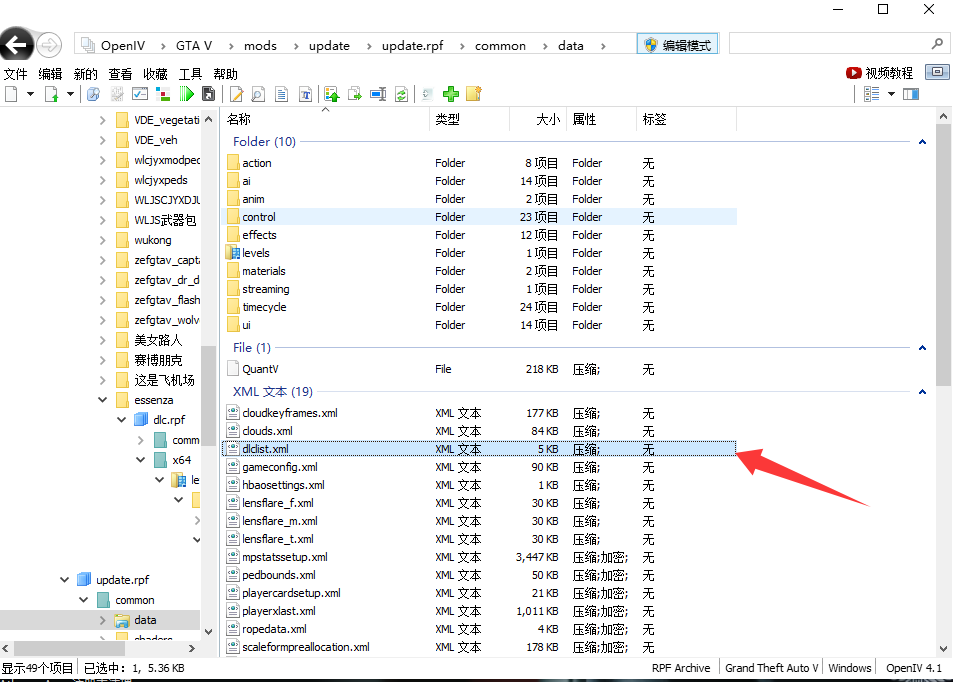953x682 pixels.
Task: Click the text document toolbar icon
Action: coord(281,94)
